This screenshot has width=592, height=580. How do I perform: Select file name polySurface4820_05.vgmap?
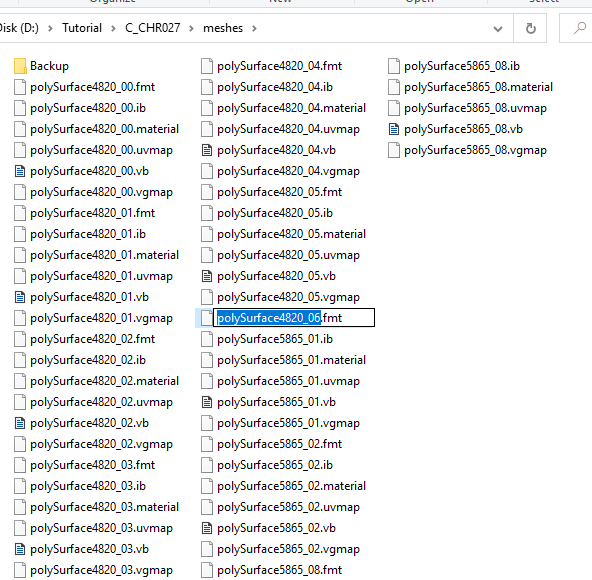click(x=288, y=297)
